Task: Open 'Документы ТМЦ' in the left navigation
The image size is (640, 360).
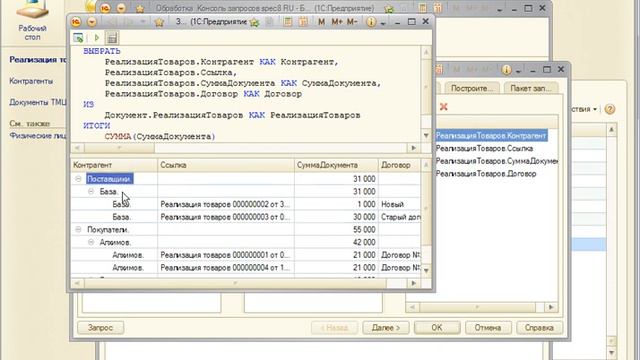Action: click(x=38, y=102)
